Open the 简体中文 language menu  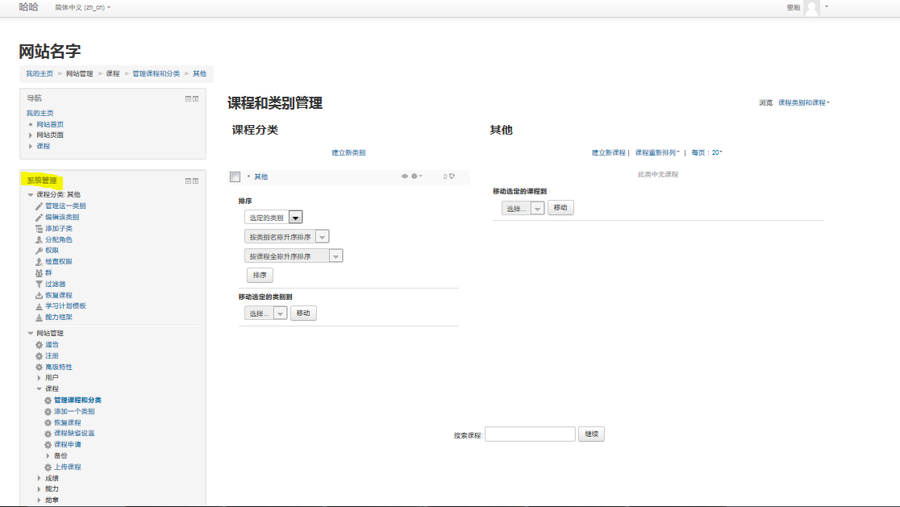pos(82,8)
